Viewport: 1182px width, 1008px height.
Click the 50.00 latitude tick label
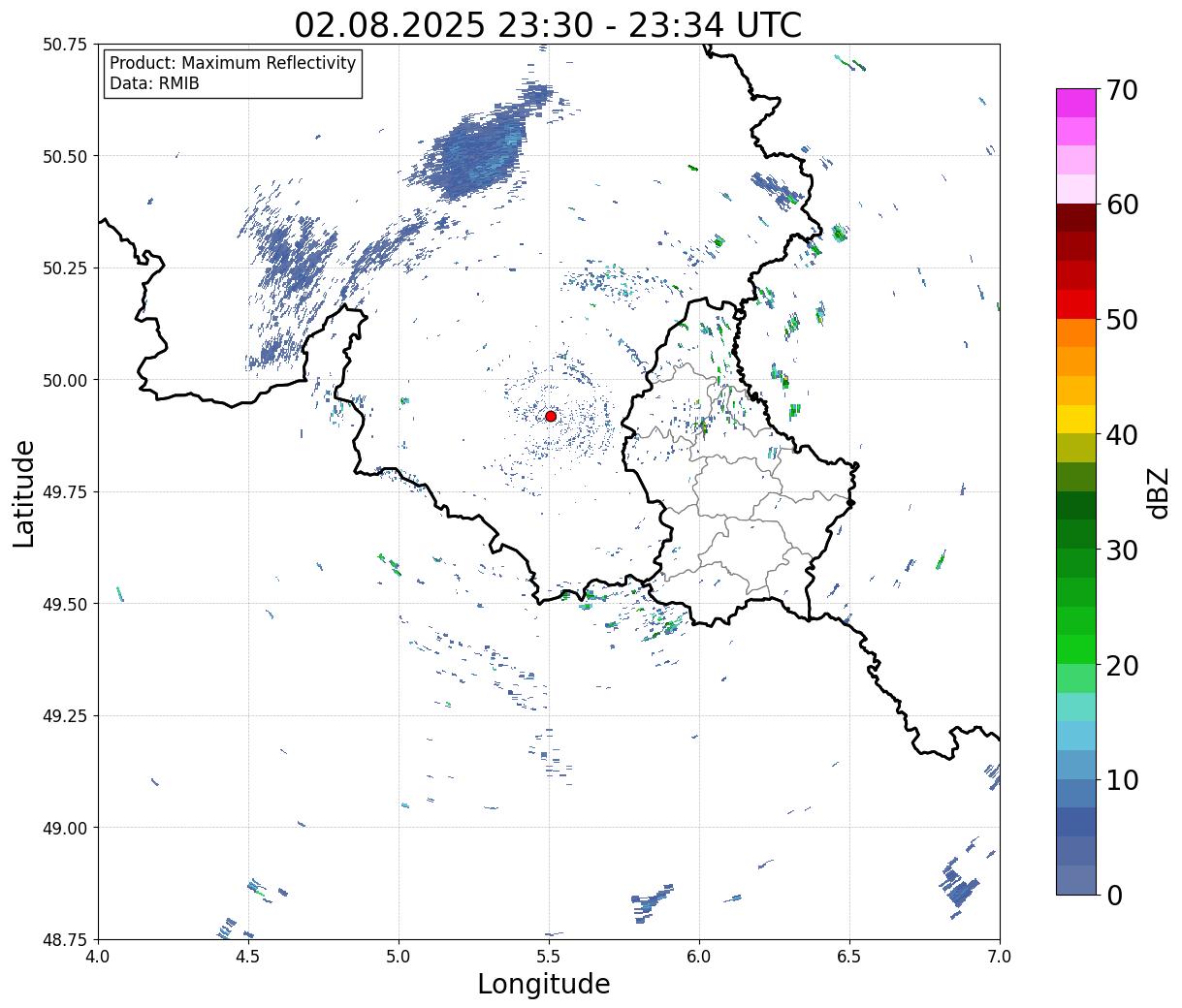[x=65, y=380]
